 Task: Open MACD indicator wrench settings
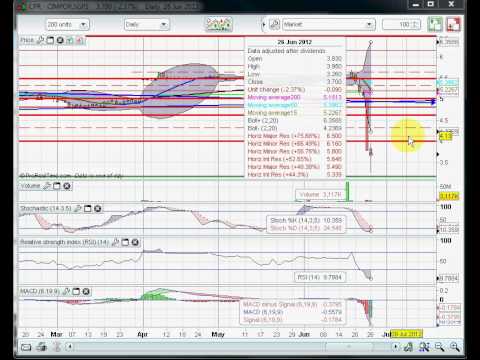(66, 291)
